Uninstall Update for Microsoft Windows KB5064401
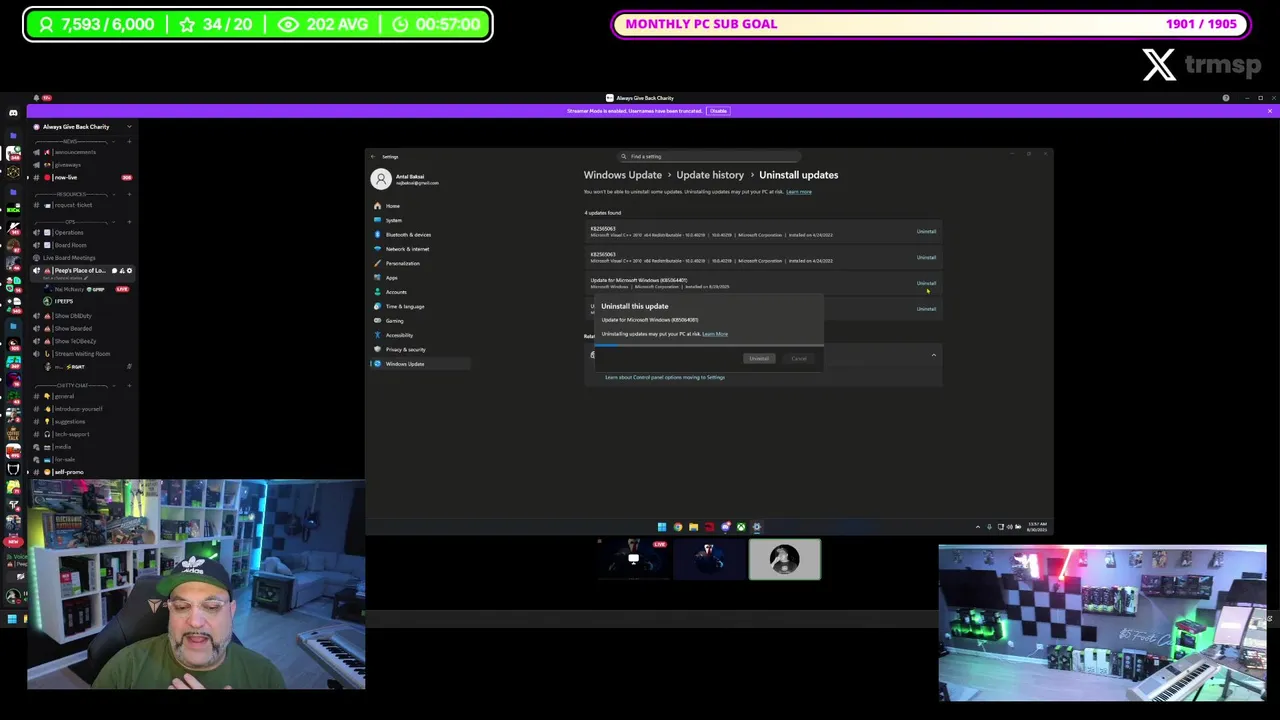 pyautogui.click(x=926, y=284)
